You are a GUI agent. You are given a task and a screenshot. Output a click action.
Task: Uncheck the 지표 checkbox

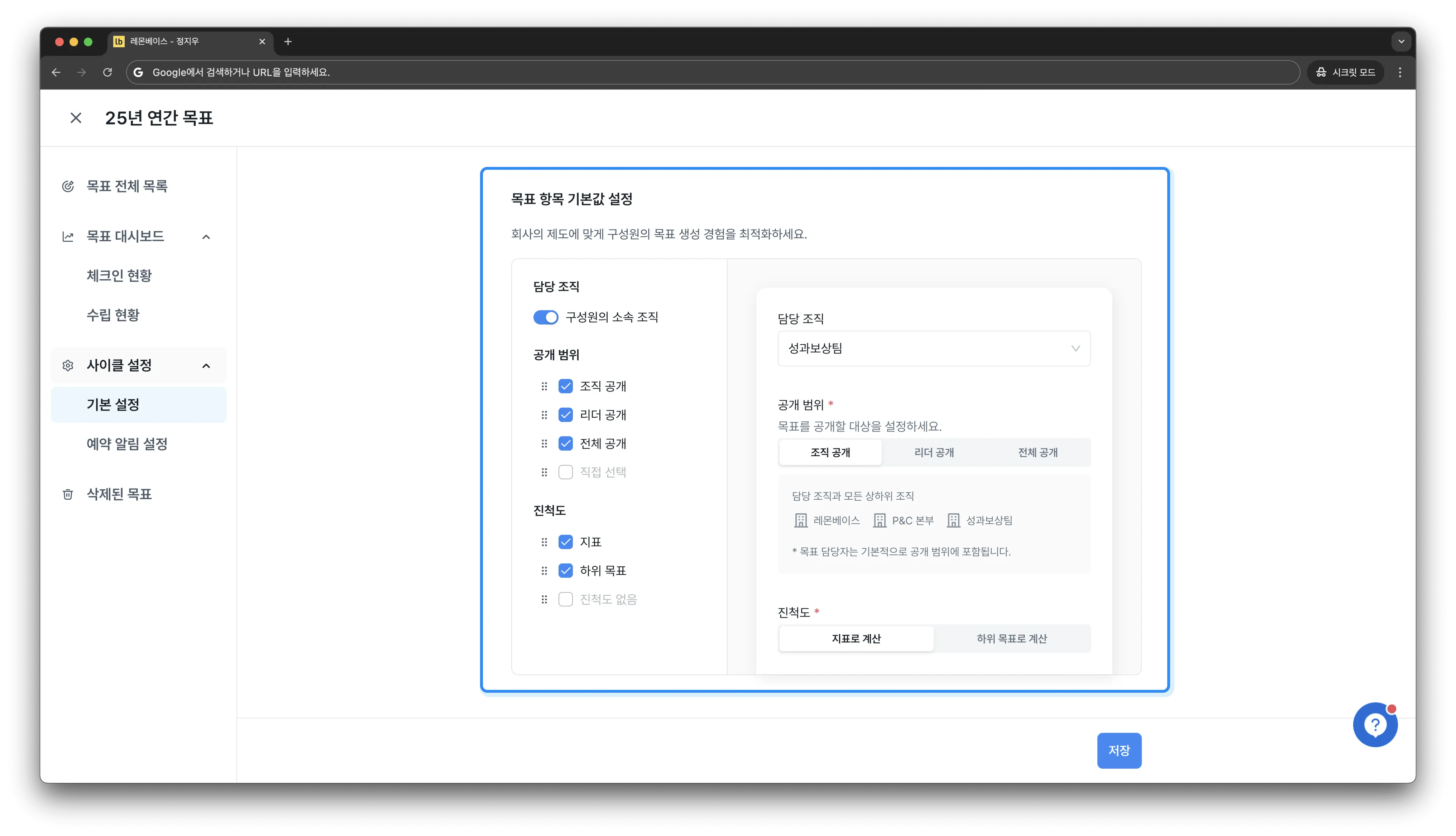pos(565,542)
